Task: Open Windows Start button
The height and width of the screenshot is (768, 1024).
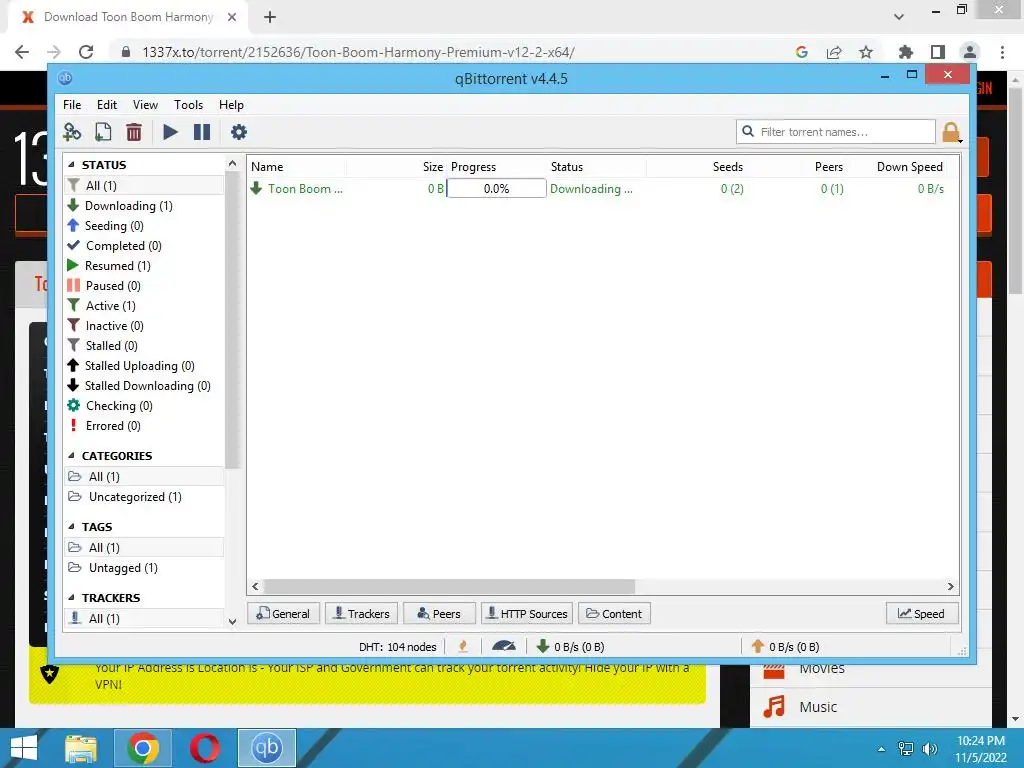Action: tap(24, 748)
